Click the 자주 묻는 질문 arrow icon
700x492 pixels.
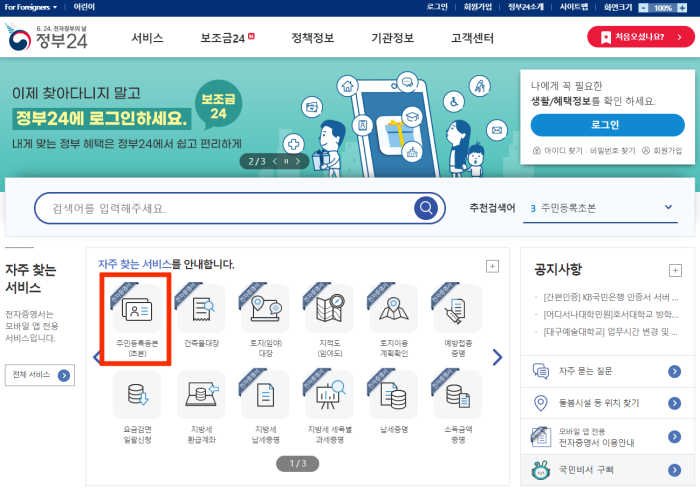click(675, 371)
